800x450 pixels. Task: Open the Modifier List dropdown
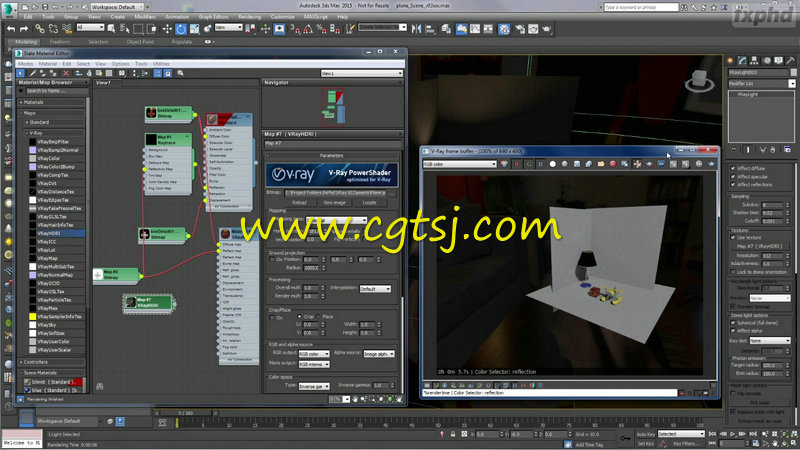(x=762, y=83)
